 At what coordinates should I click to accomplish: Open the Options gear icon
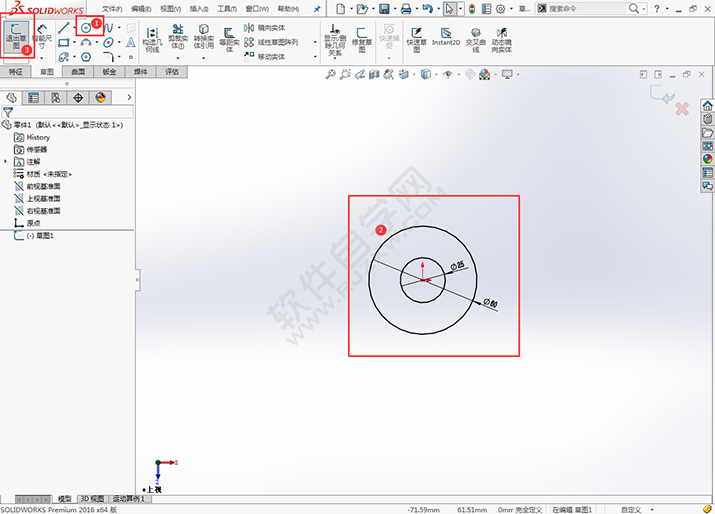coord(501,9)
